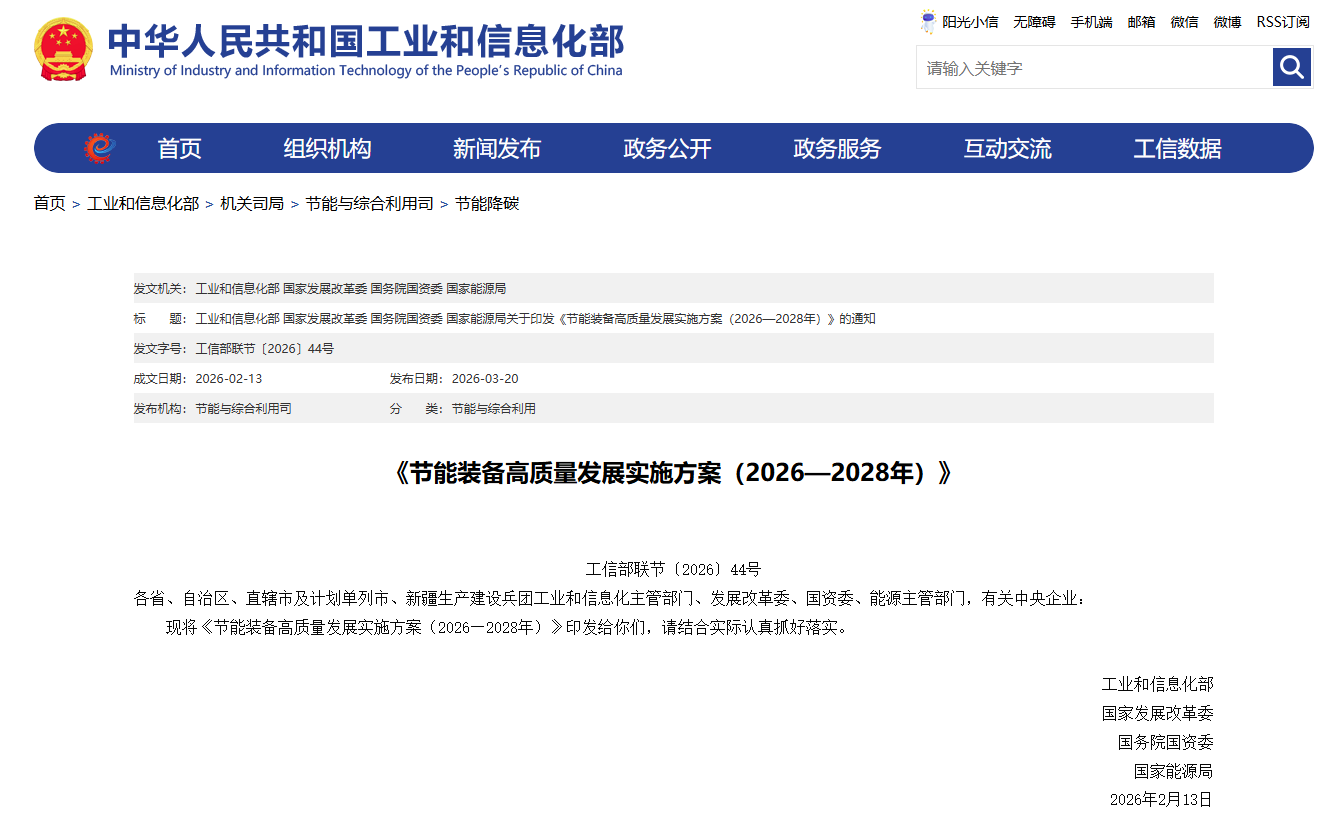This screenshot has height=820, width=1334.
Task: Go to 机关司局 via breadcrumb
Action: click(x=252, y=204)
